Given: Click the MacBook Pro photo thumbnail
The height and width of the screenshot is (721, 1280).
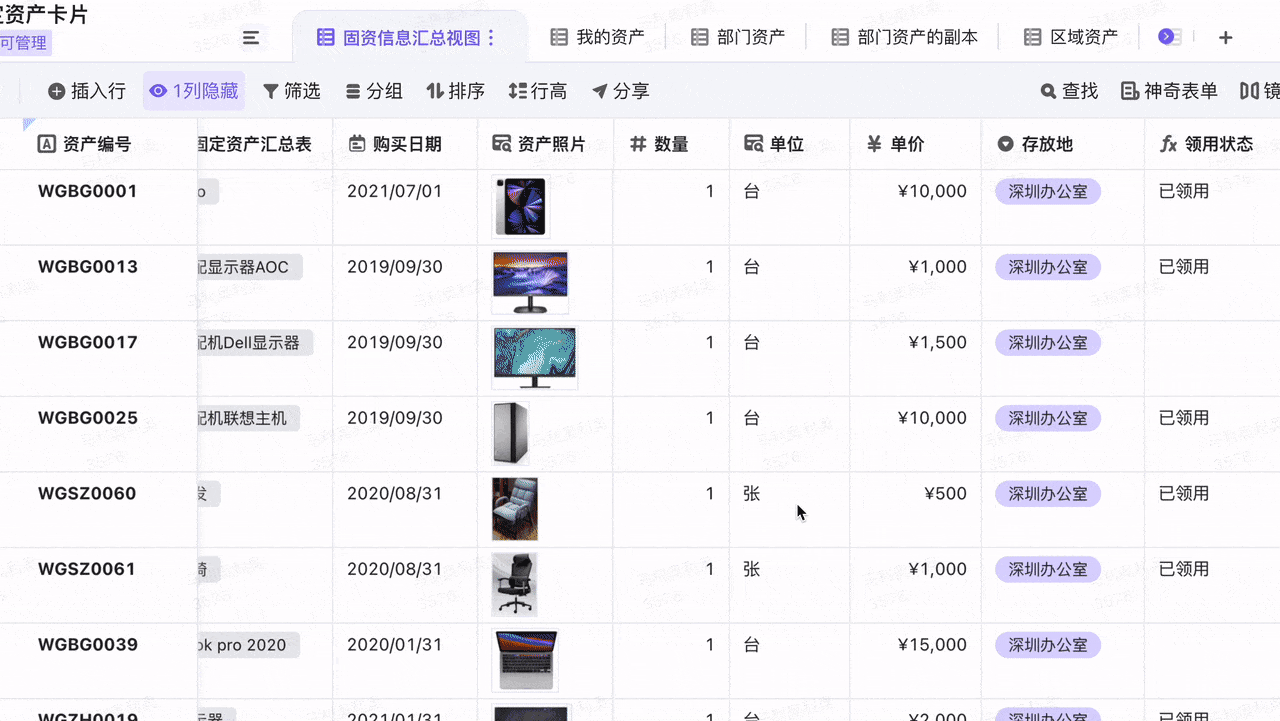Looking at the screenshot, I should 525,660.
